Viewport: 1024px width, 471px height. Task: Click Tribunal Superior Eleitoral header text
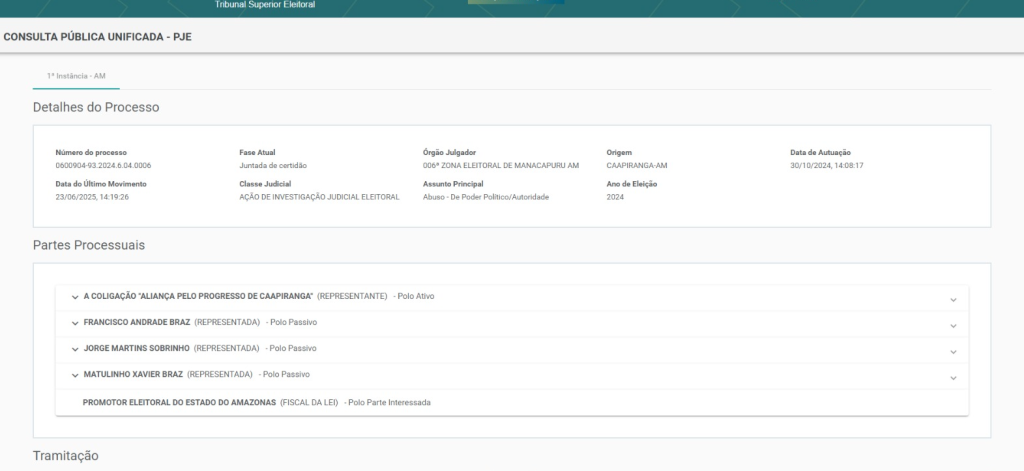[x=265, y=5]
